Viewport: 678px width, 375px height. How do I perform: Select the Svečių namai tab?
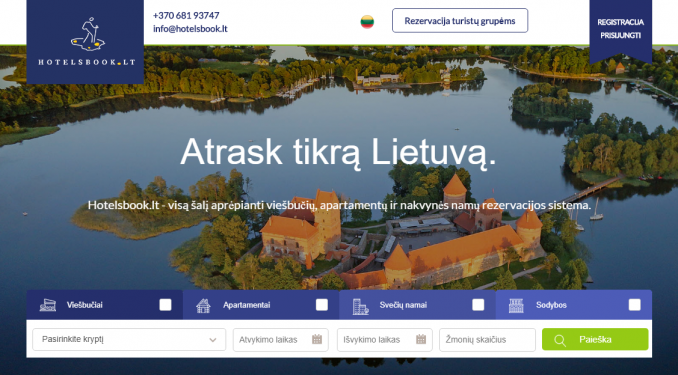click(417, 305)
